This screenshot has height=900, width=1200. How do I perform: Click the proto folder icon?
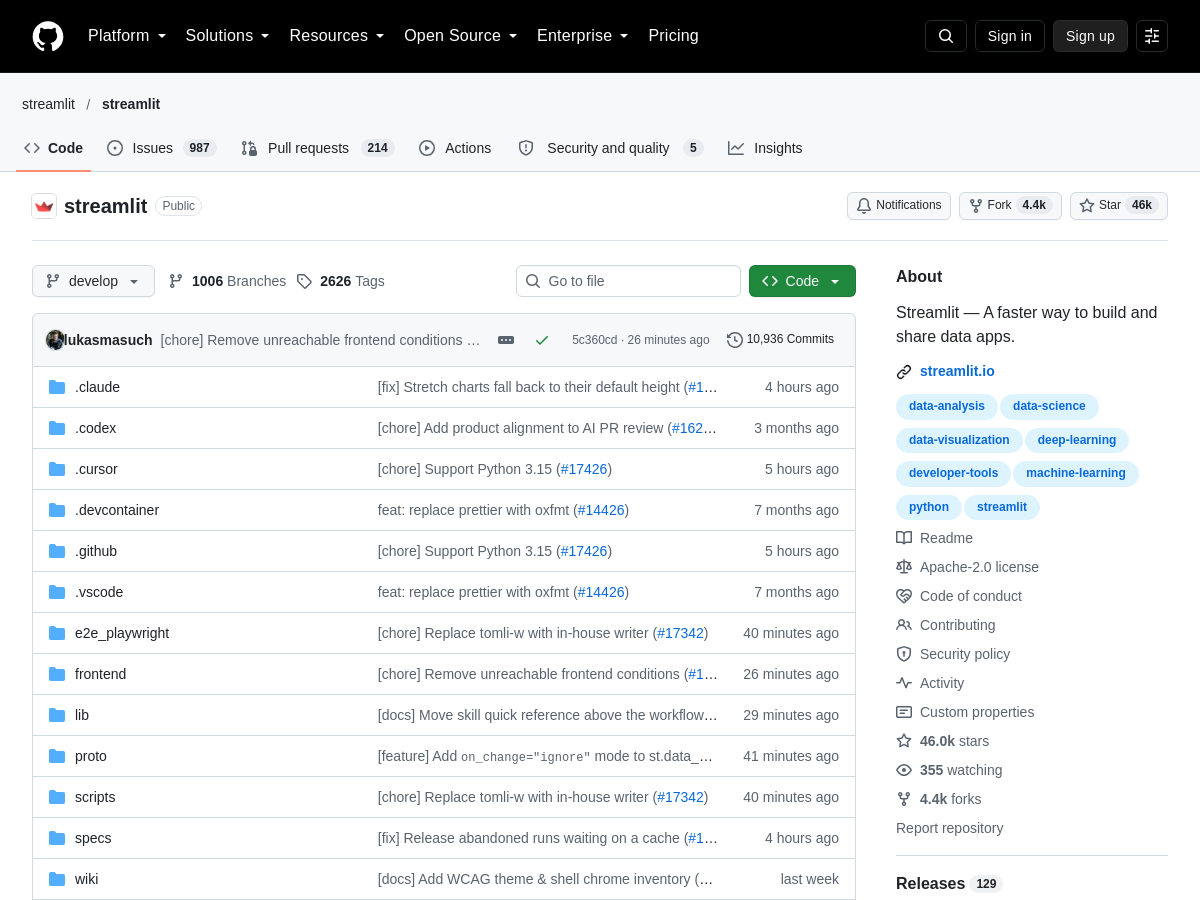pyautogui.click(x=57, y=756)
